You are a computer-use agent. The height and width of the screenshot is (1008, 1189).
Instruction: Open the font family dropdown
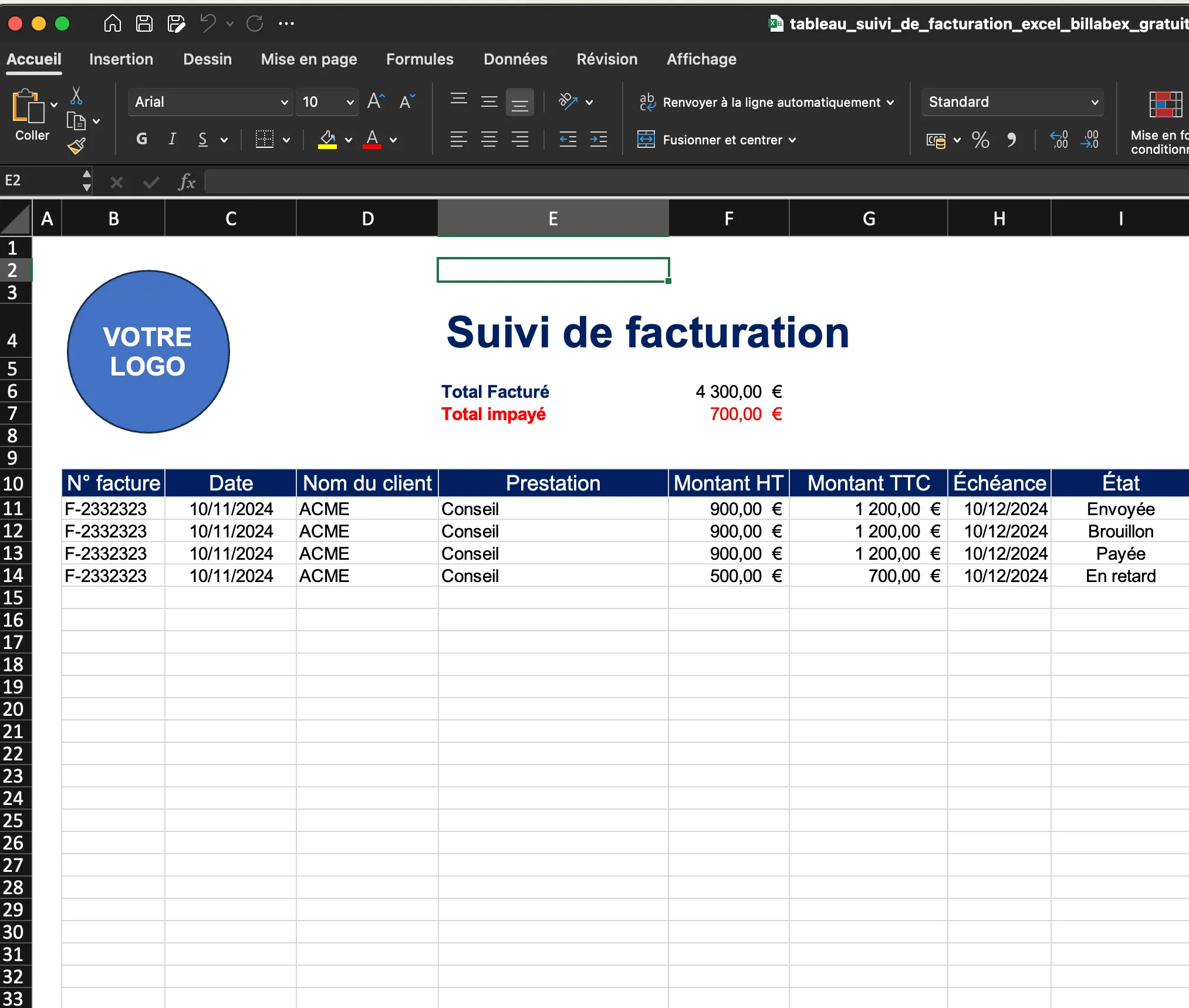click(284, 102)
